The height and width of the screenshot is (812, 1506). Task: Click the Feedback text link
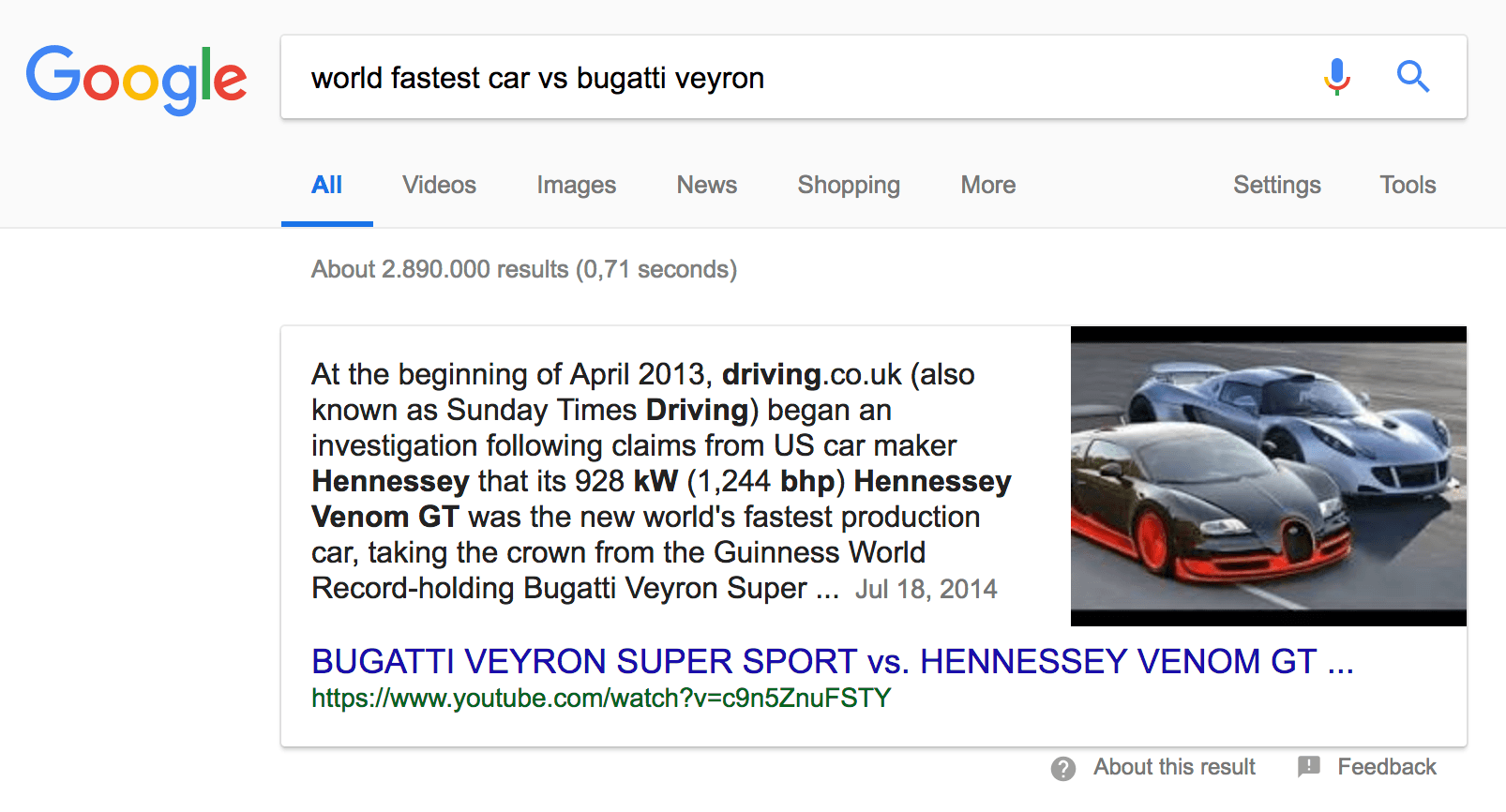(x=1386, y=767)
